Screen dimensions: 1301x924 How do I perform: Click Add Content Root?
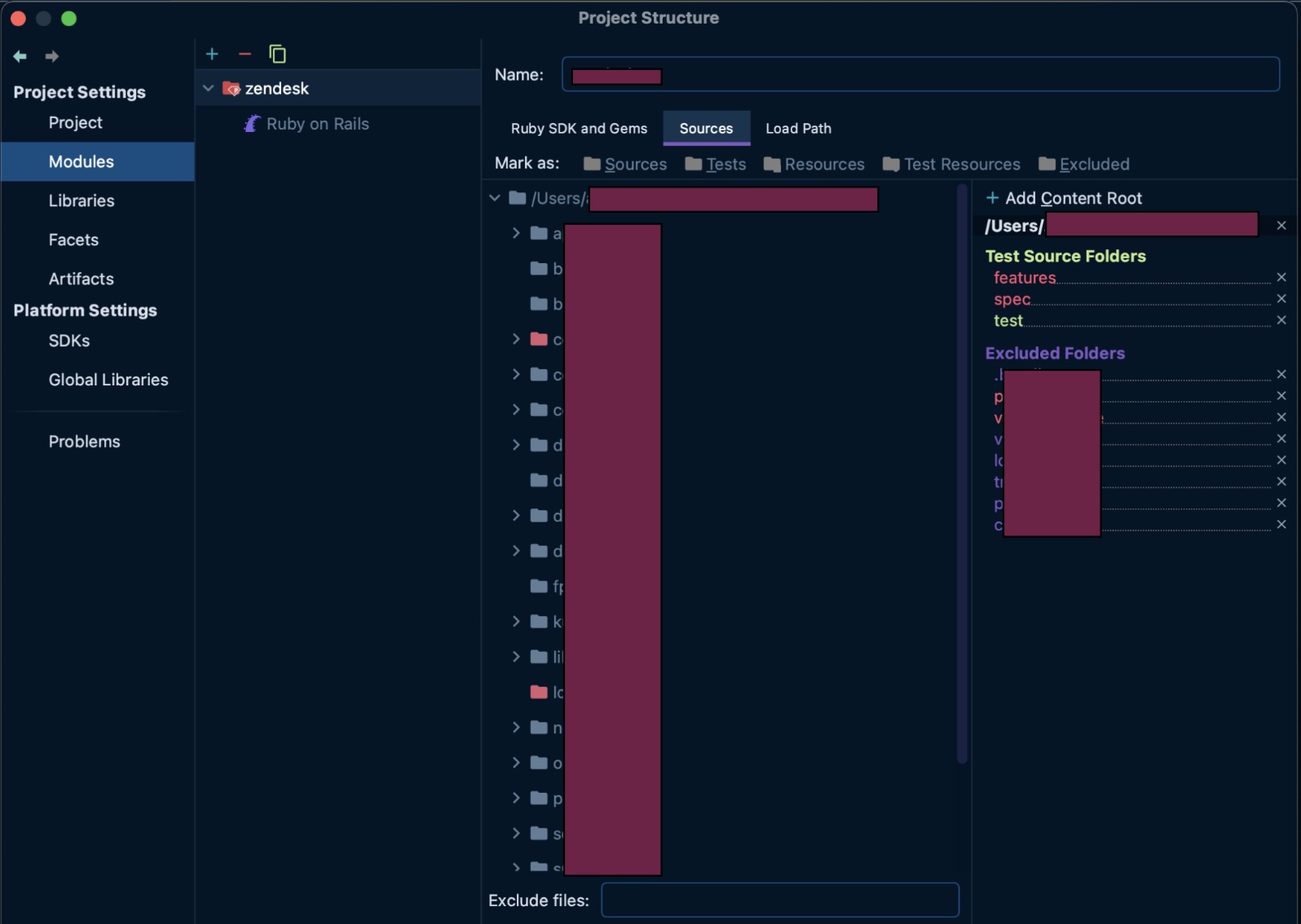1064,198
